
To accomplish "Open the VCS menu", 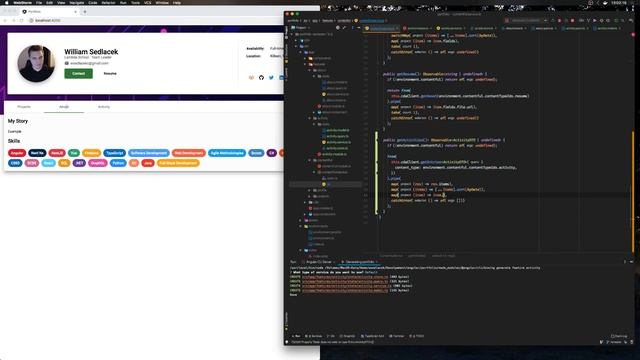I will (x=147, y=2).
